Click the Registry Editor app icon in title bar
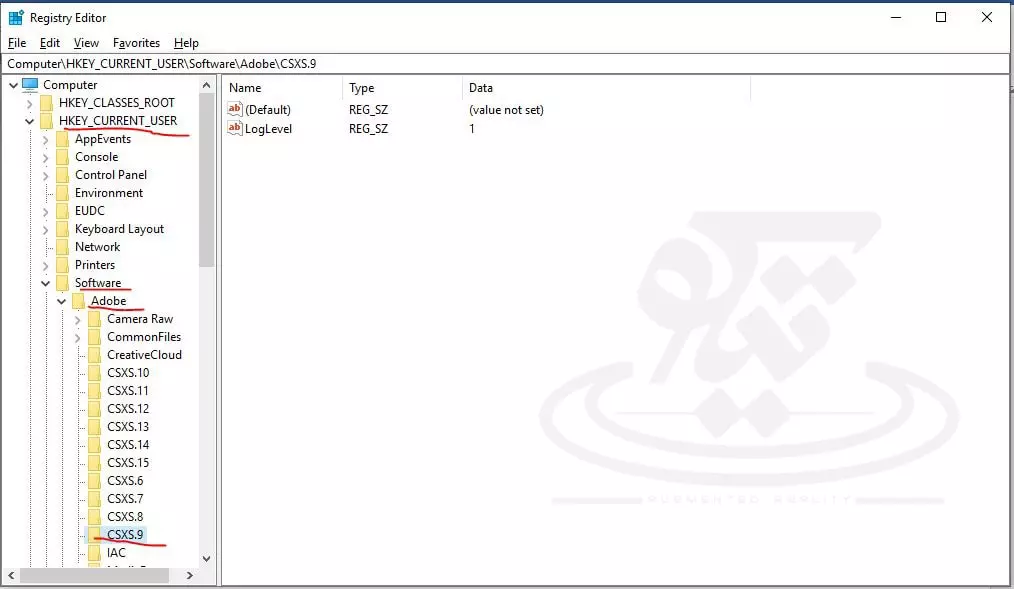The image size is (1014, 589). [16, 17]
